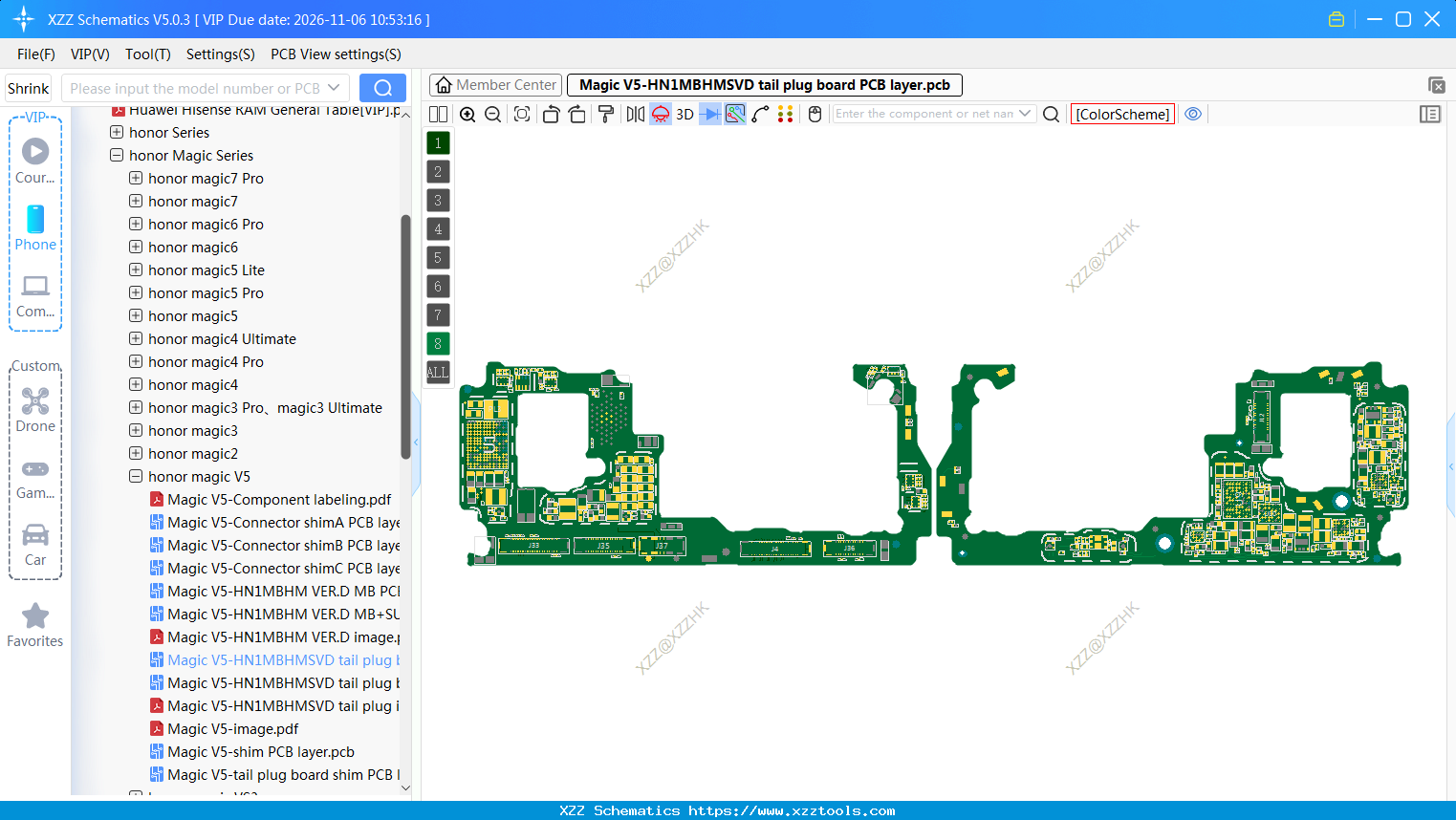Click the Member Center button
This screenshot has height=820, width=1456.
coord(495,84)
